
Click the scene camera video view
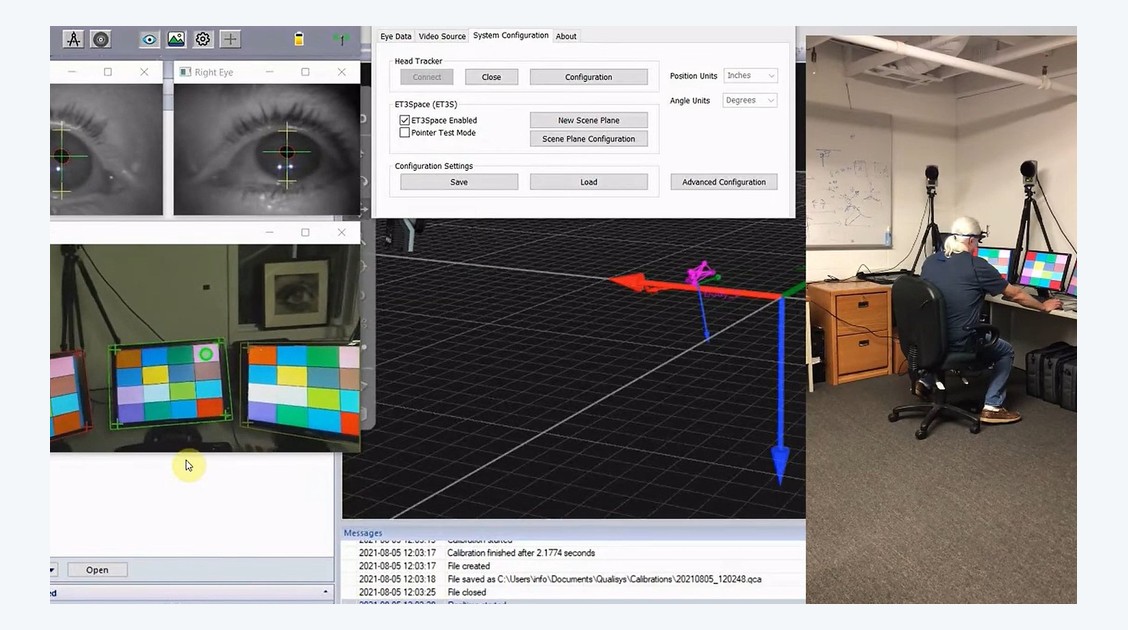205,348
